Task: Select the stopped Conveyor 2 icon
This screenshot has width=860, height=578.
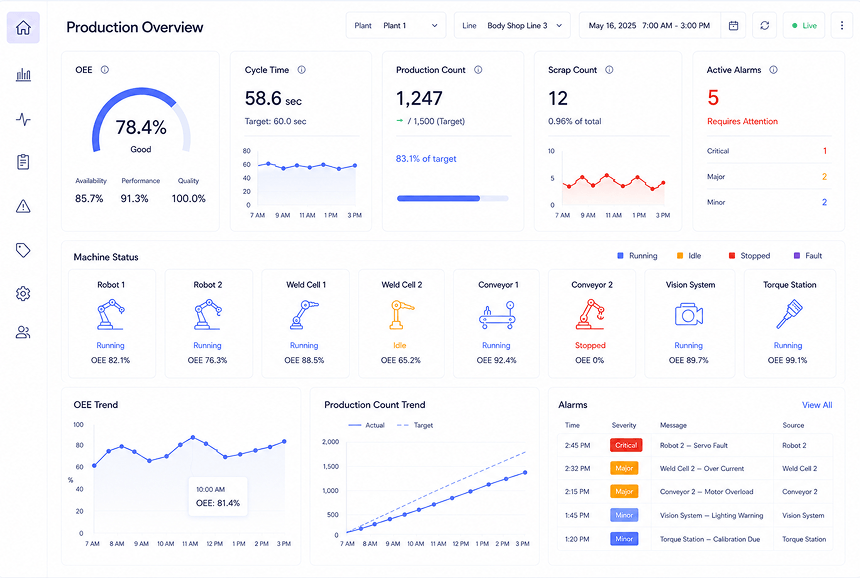Action: point(590,315)
